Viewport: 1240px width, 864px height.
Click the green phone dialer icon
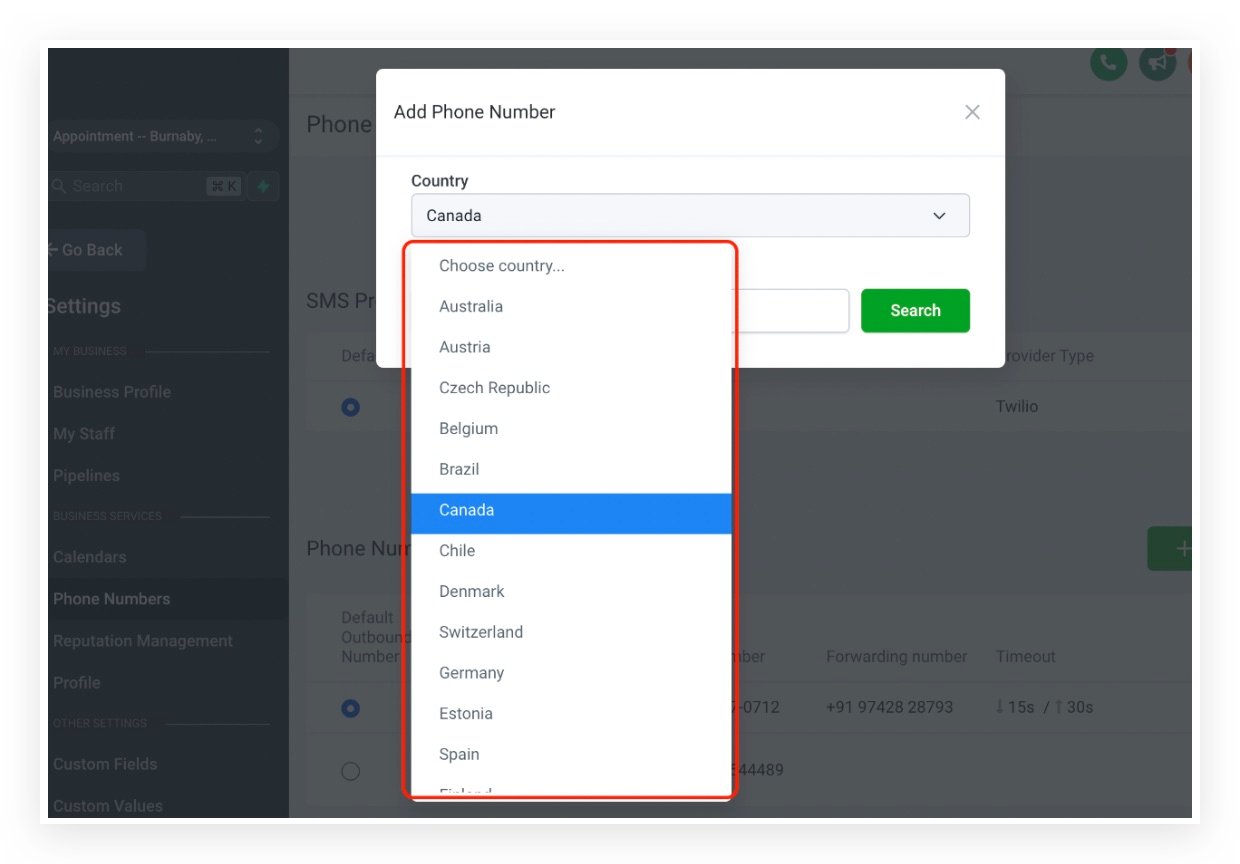[x=1108, y=64]
